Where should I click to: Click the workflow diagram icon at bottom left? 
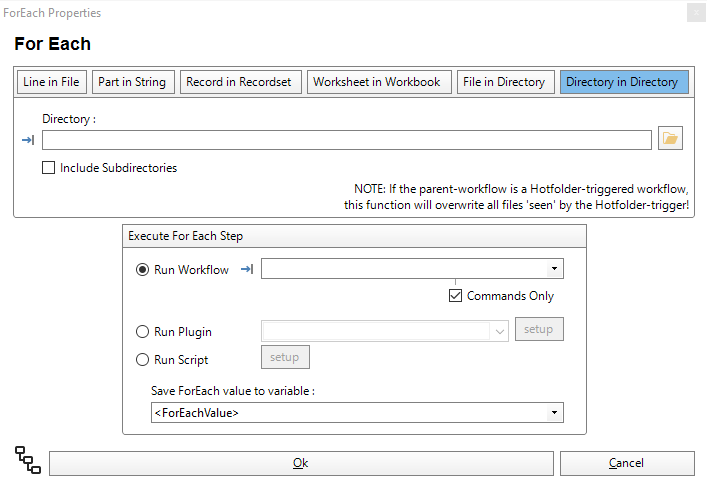tap(28, 460)
